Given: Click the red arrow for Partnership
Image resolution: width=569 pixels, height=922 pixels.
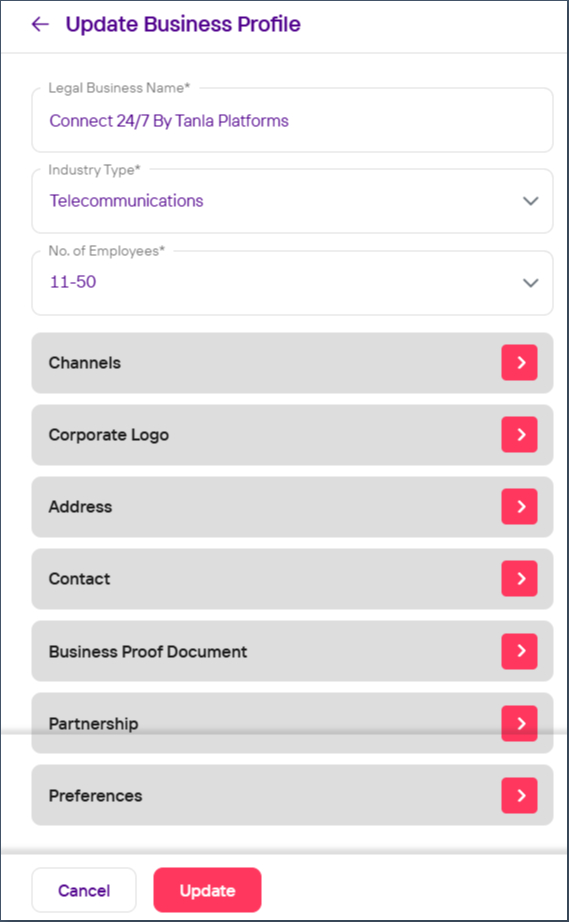Looking at the screenshot, I should [x=519, y=723].
